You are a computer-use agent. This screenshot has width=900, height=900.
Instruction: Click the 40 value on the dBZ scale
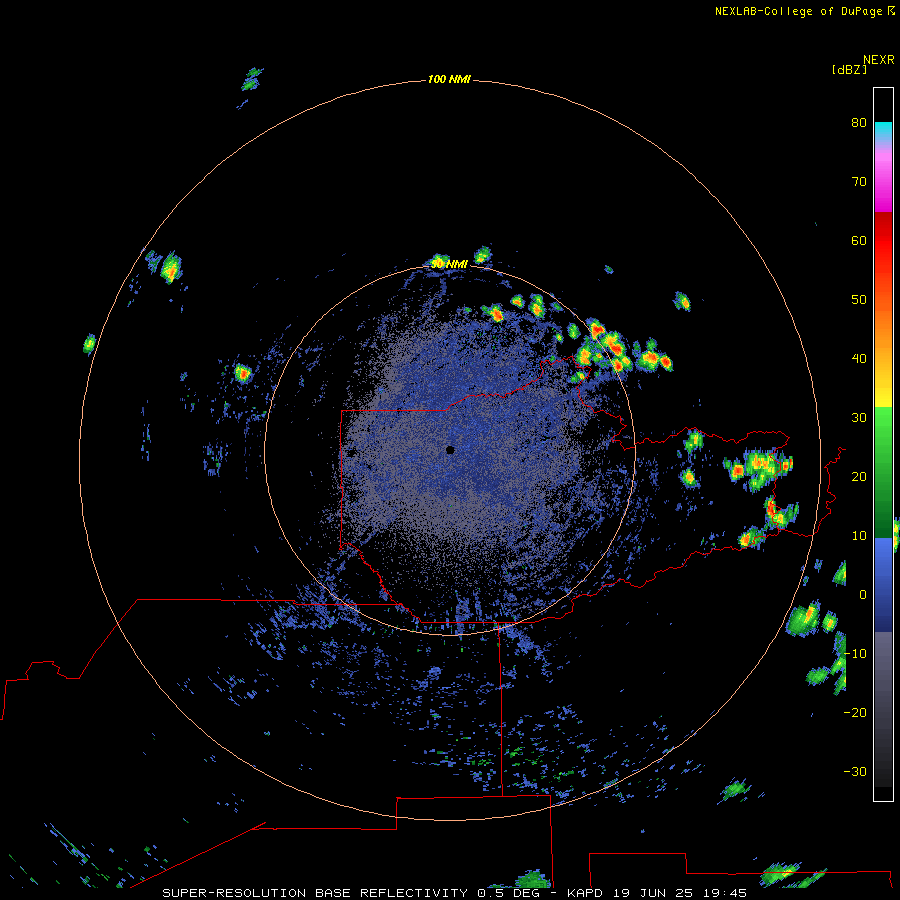click(859, 359)
